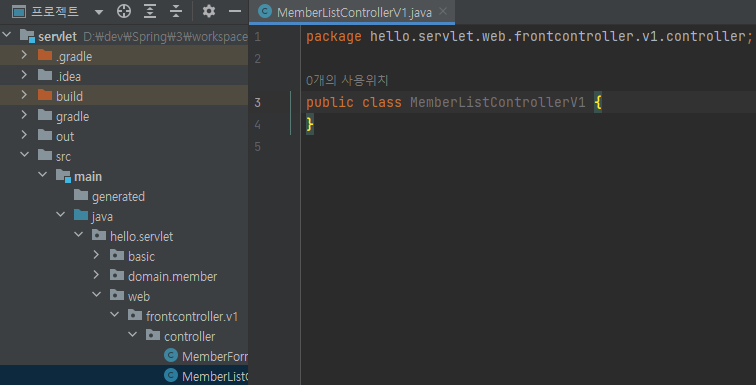Click the Expand All icon in project toolbar
756x385 pixels.
click(150, 12)
